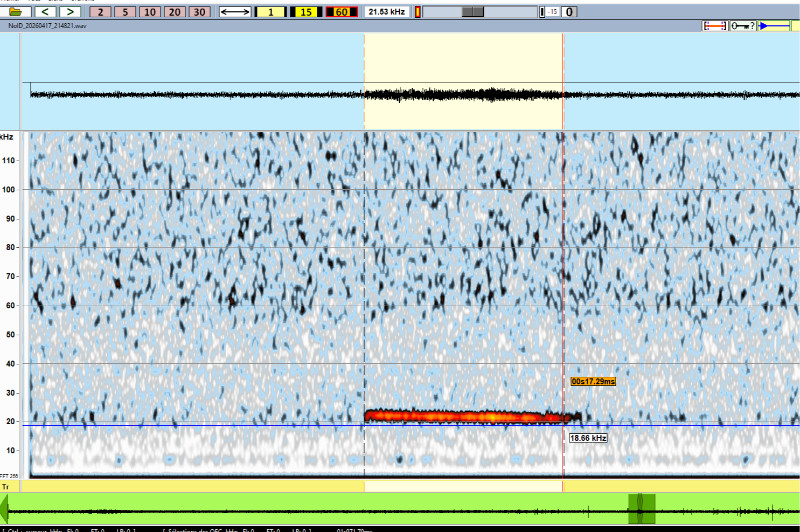Click the 18.66 kHz frequency label
The height and width of the screenshot is (532, 800).
[x=588, y=438]
